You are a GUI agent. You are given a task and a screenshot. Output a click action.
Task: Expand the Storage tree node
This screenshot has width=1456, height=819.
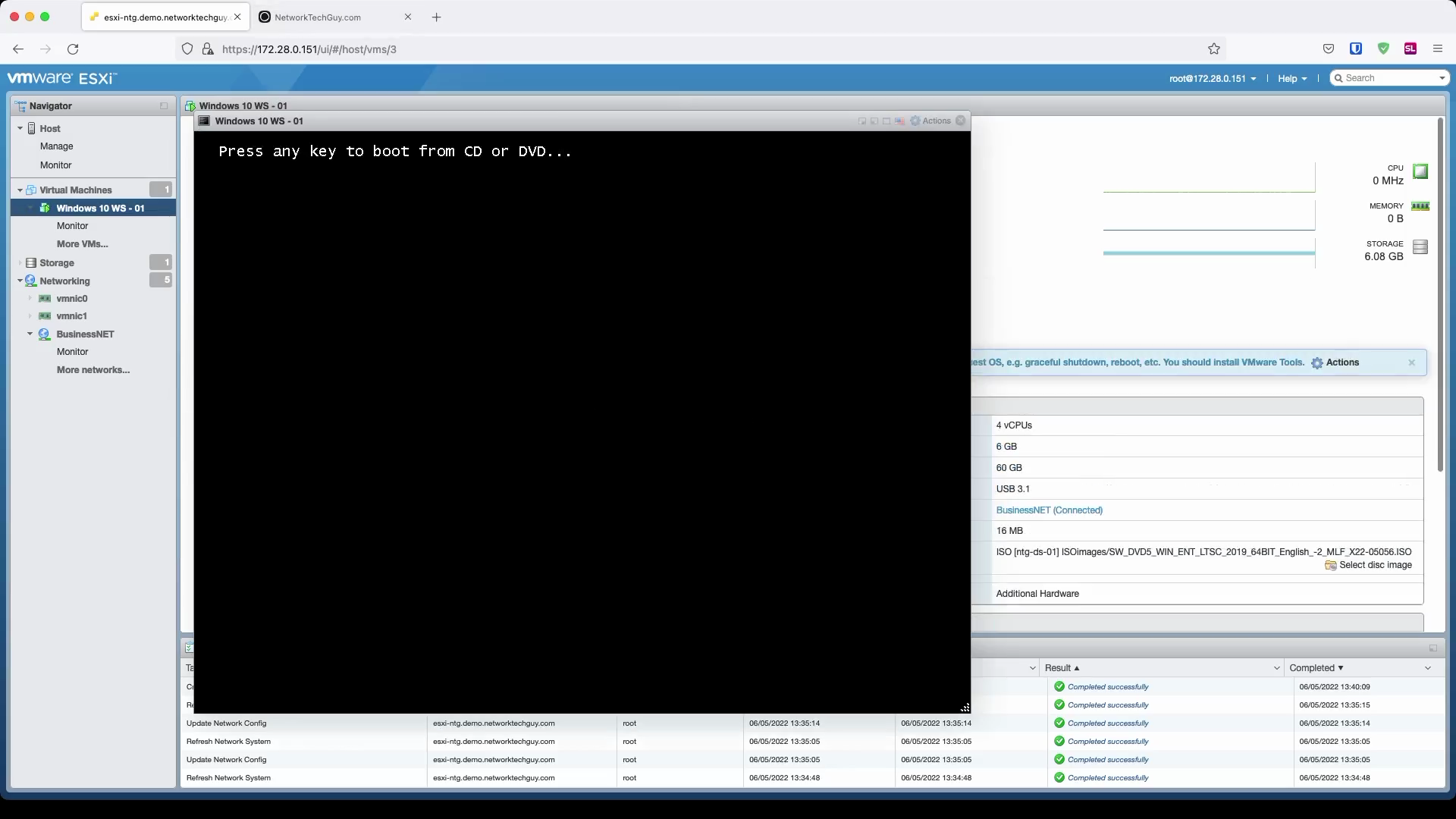click(20, 263)
